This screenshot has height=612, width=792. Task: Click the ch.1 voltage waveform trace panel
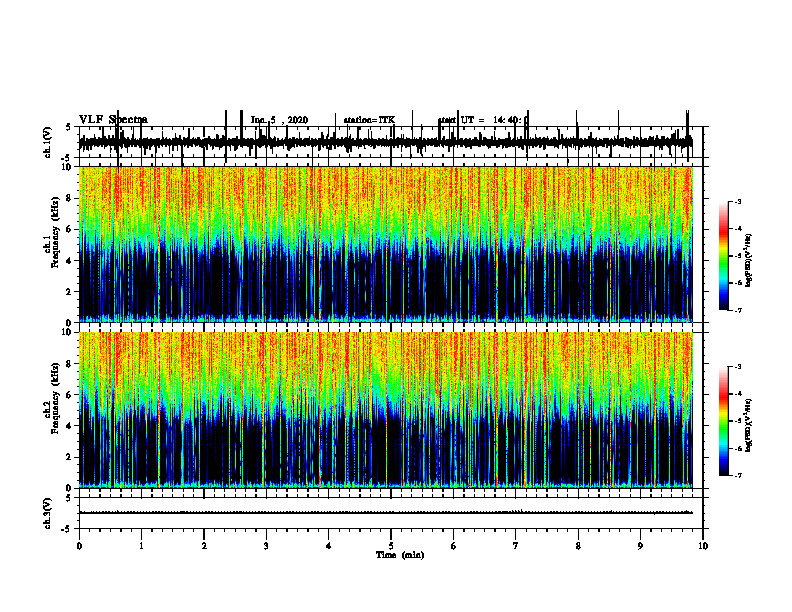pos(390,142)
